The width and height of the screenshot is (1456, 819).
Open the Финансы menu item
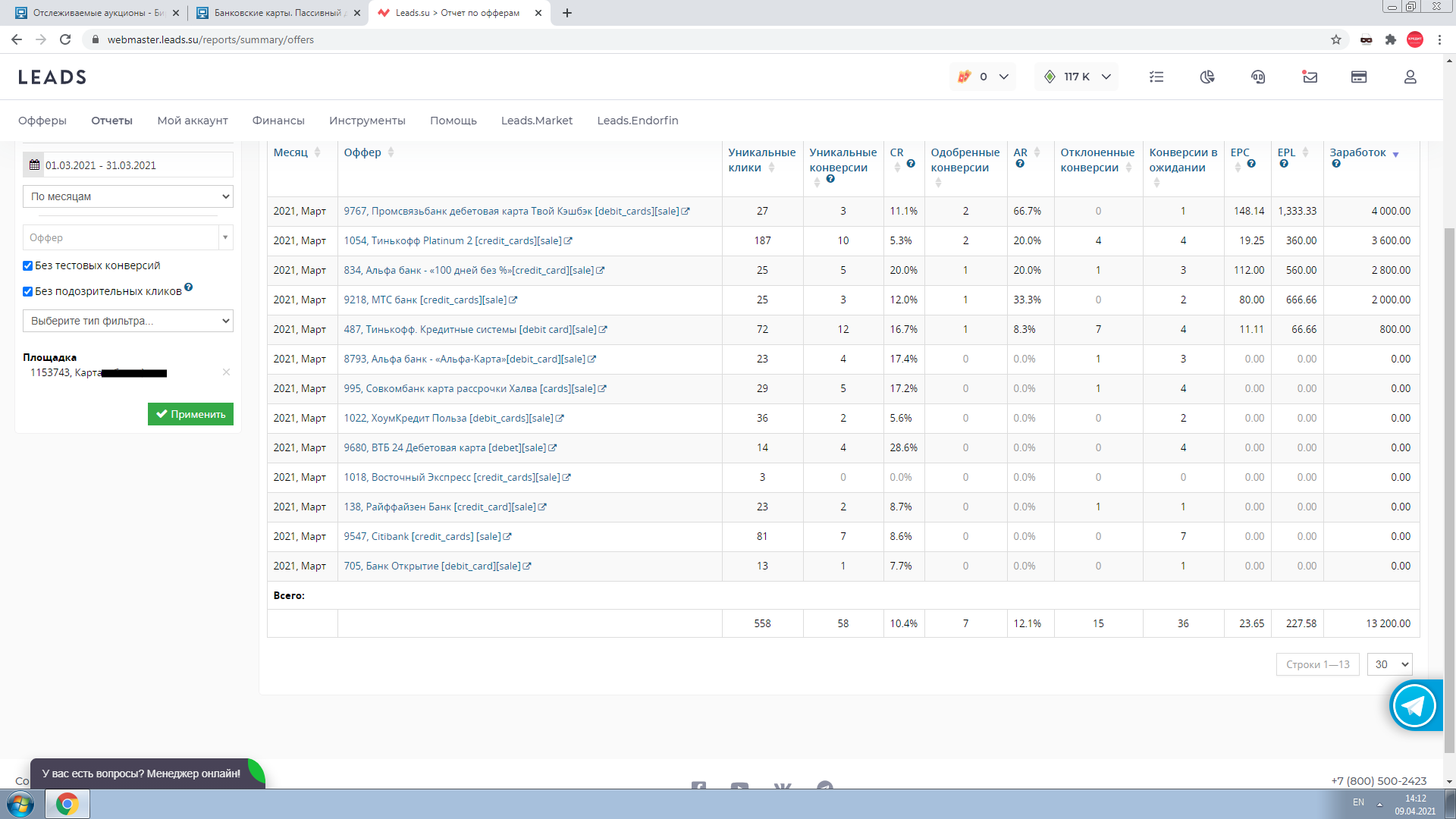278,121
